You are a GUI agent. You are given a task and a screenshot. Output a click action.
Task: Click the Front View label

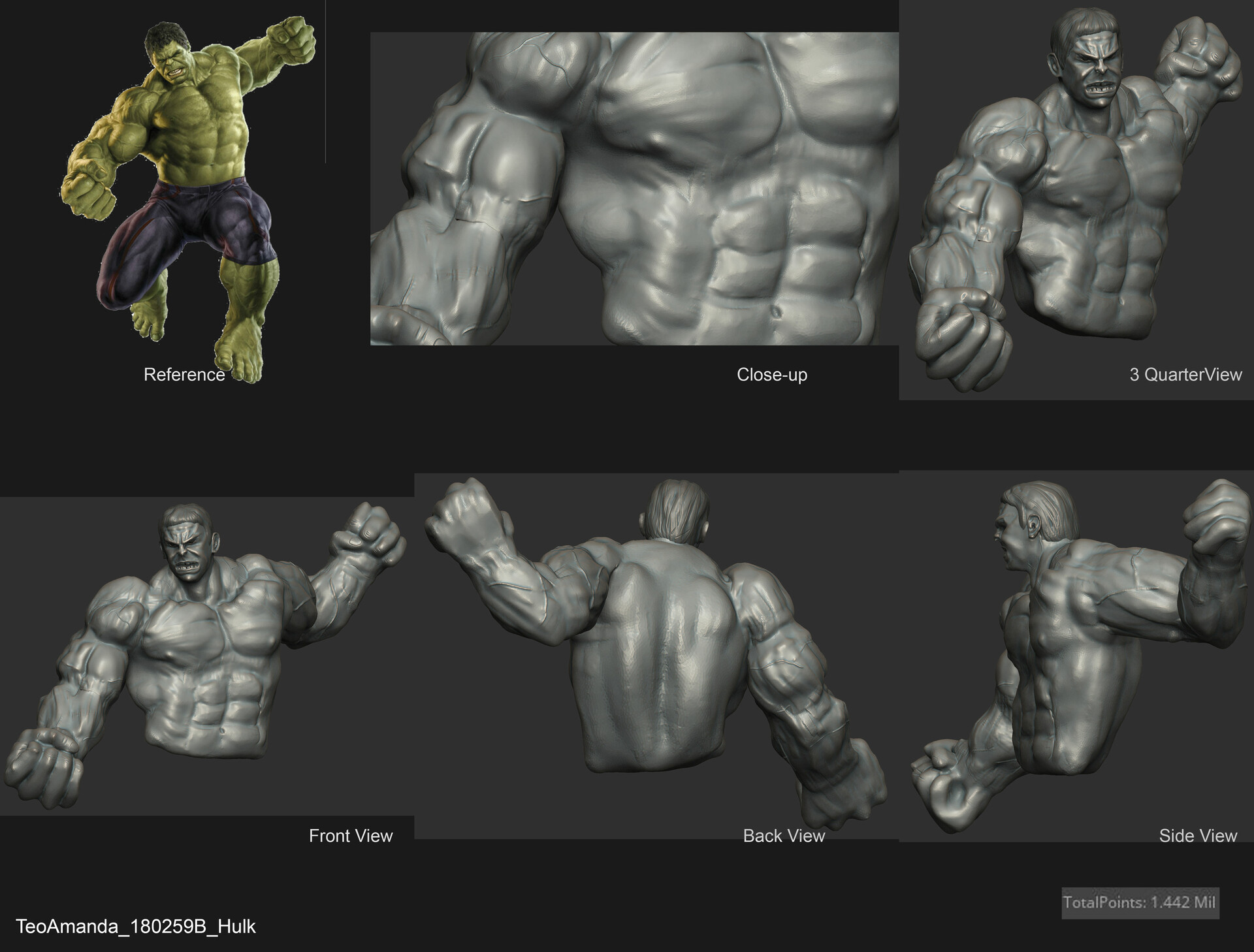click(351, 836)
